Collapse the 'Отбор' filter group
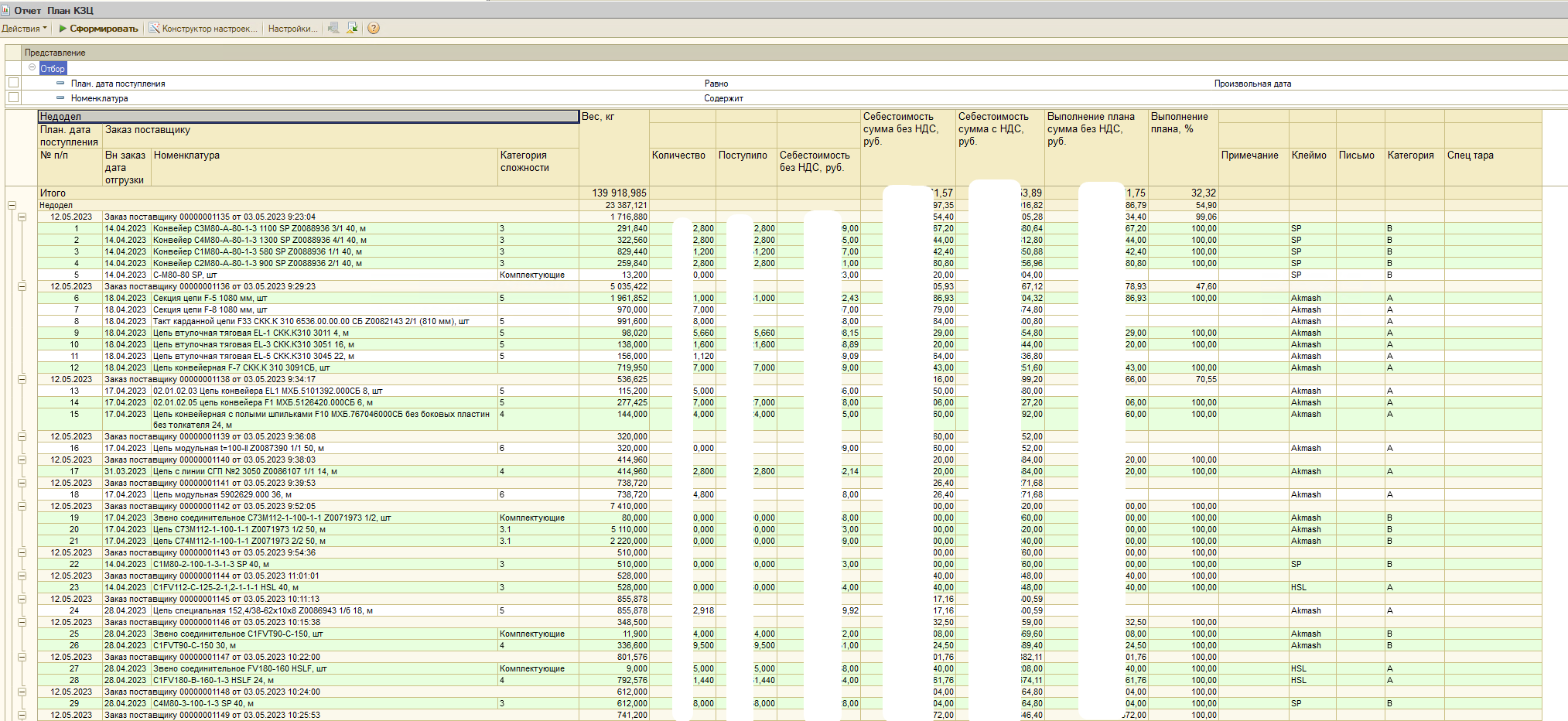1568x721 pixels. pos(32,67)
